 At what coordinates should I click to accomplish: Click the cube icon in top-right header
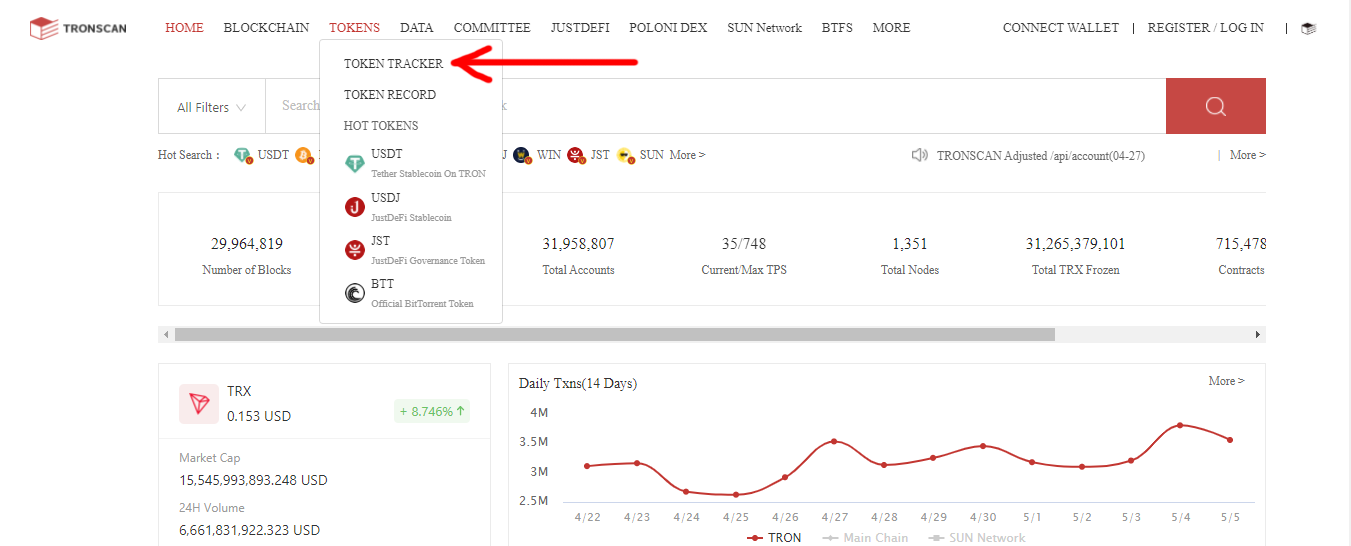coord(1308,28)
